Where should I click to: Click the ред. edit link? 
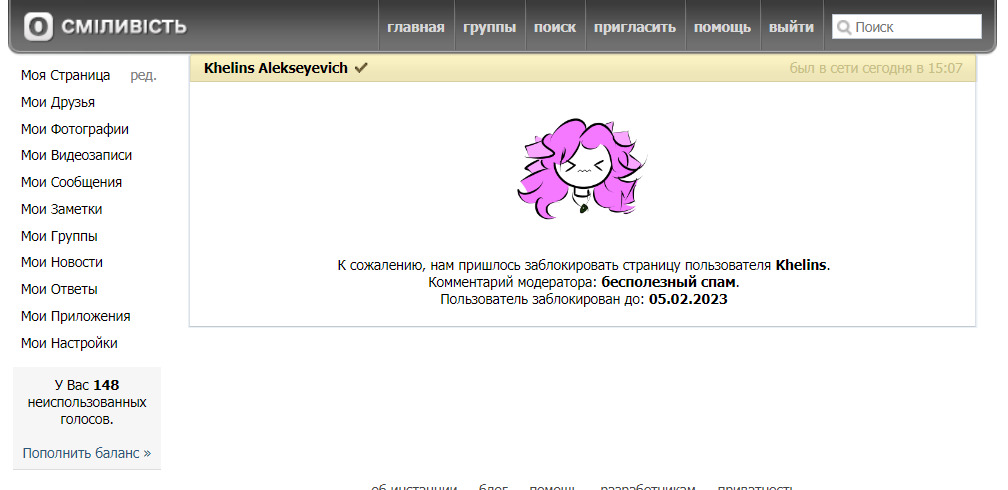point(143,75)
